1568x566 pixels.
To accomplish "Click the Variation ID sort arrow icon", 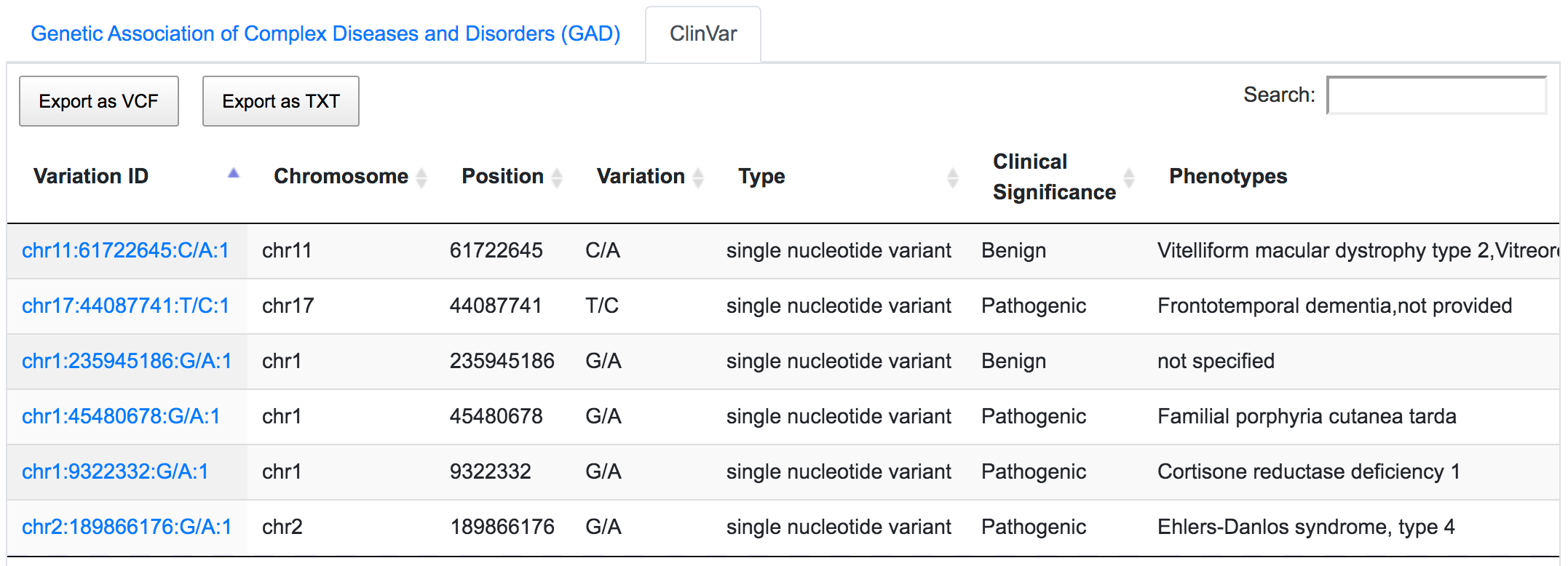I will [x=233, y=173].
